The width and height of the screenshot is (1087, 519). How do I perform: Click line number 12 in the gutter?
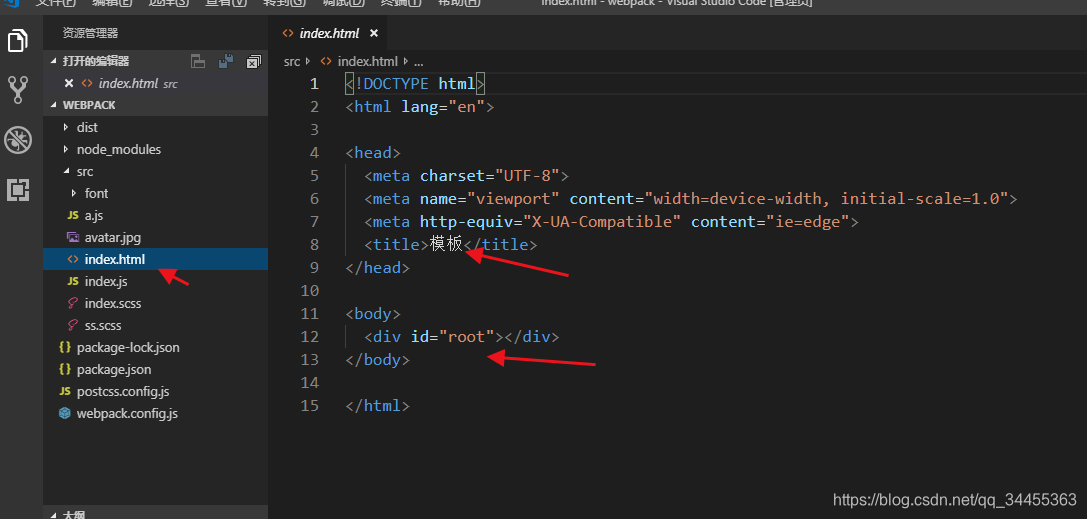click(310, 337)
